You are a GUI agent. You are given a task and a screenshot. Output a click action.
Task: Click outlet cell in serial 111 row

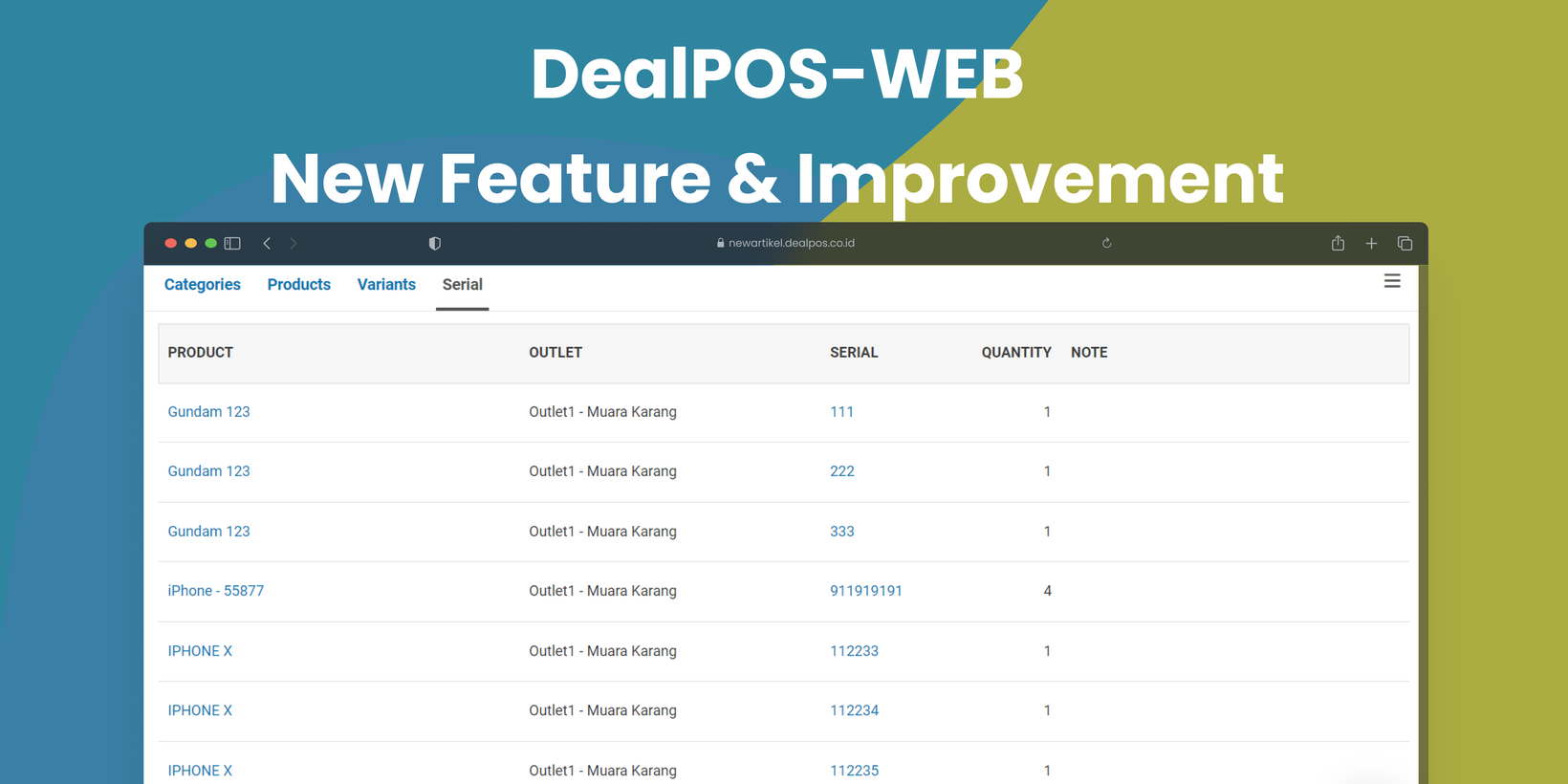[602, 412]
